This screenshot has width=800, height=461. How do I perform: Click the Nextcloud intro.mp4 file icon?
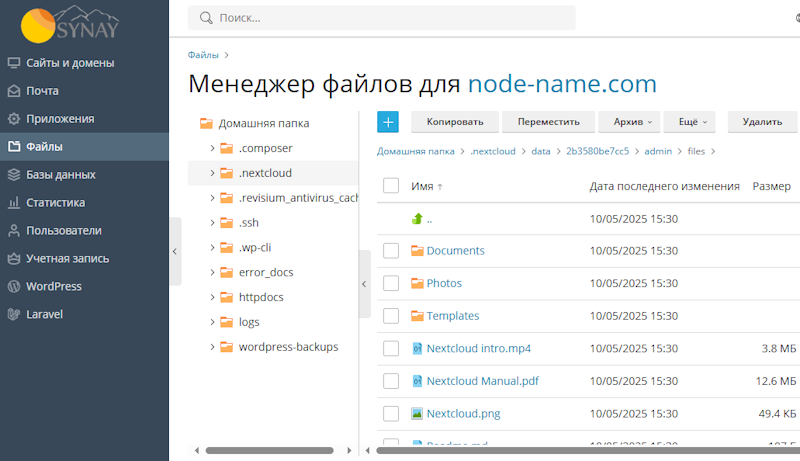coord(417,348)
